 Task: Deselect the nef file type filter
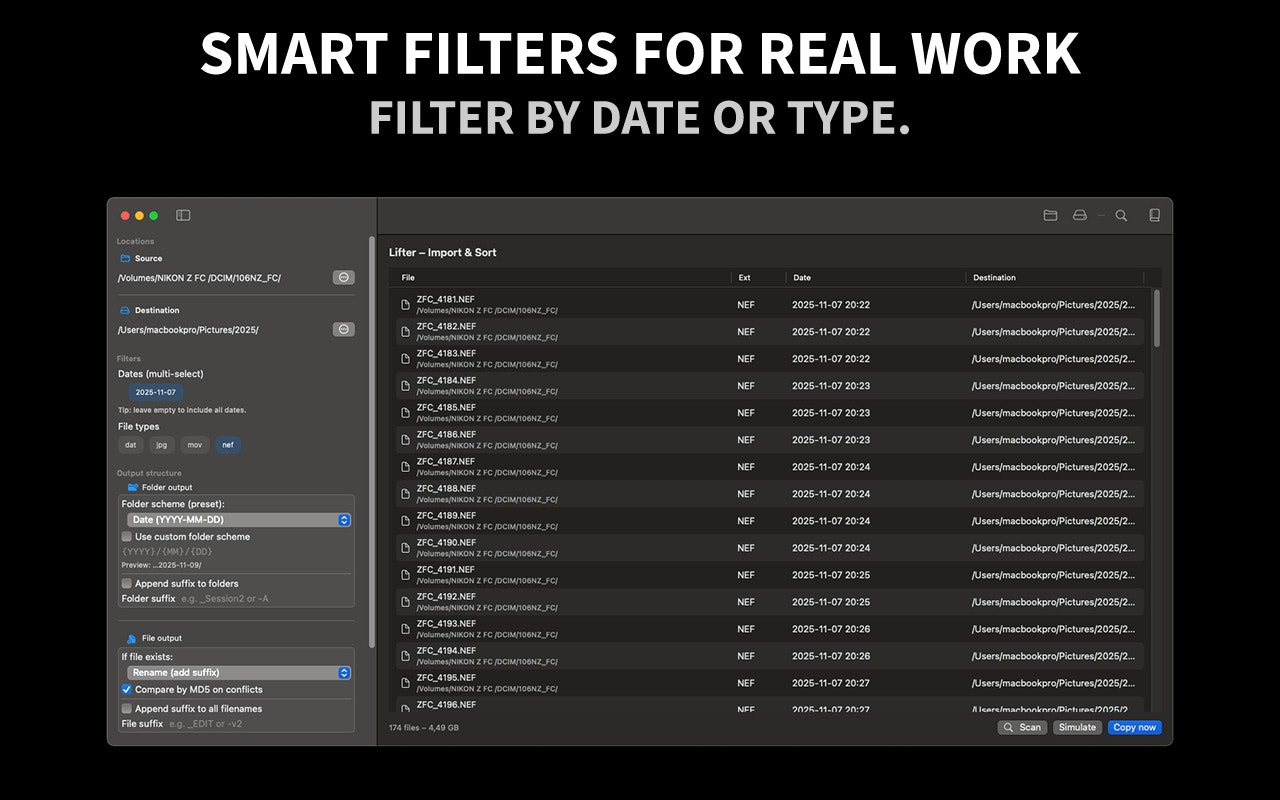point(228,444)
